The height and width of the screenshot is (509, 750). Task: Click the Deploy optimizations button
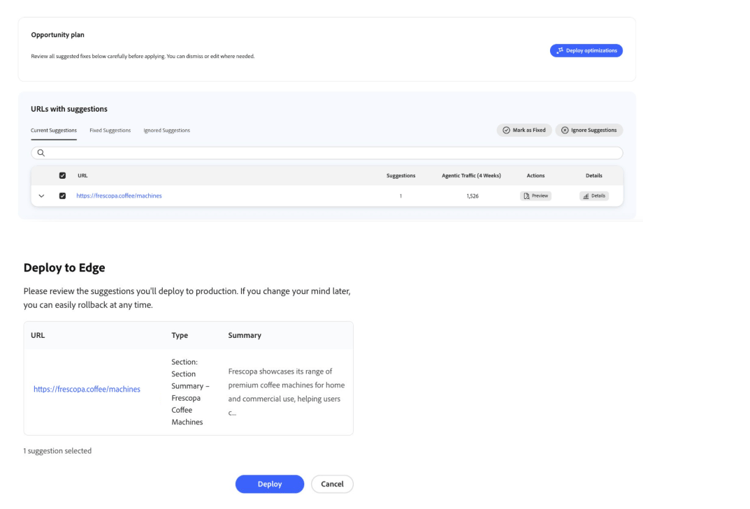pos(586,51)
